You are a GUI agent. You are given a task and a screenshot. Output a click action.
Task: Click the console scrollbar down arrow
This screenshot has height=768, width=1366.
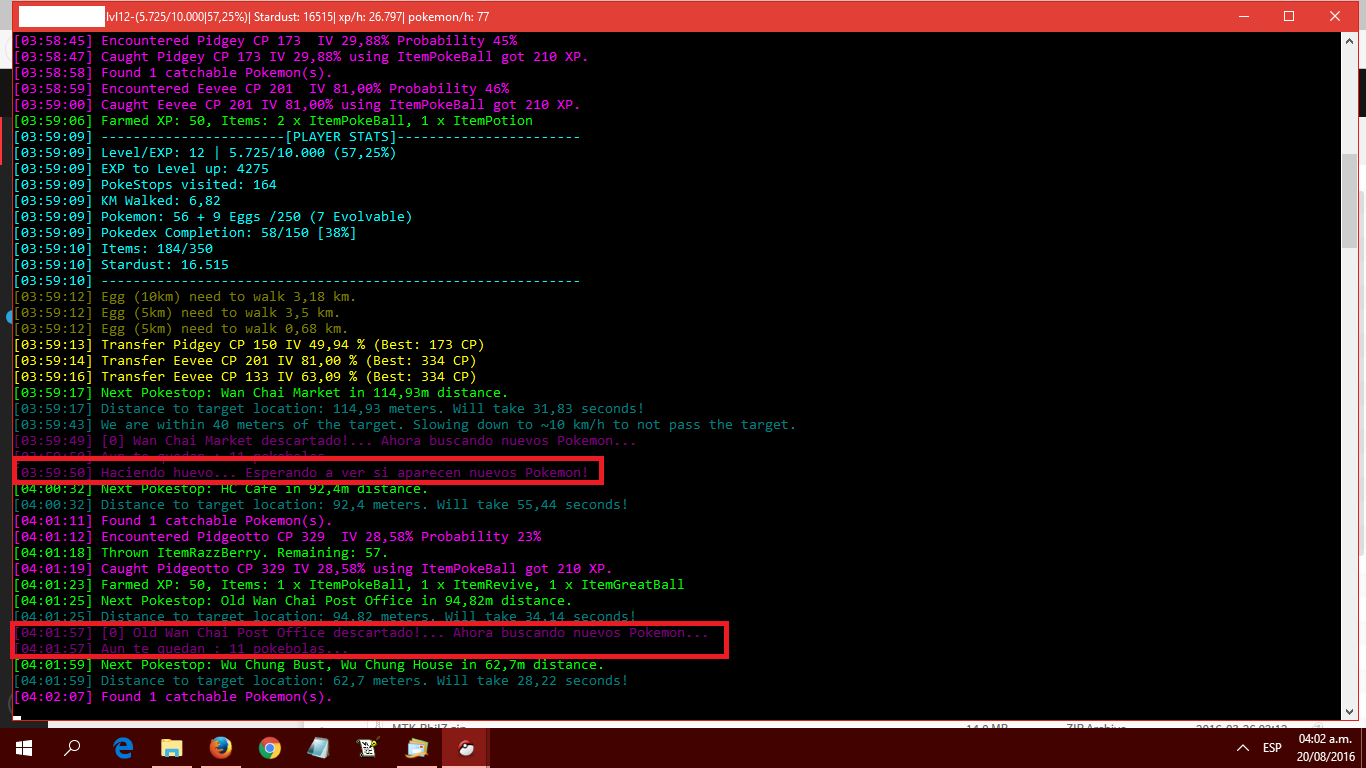pos(1349,711)
